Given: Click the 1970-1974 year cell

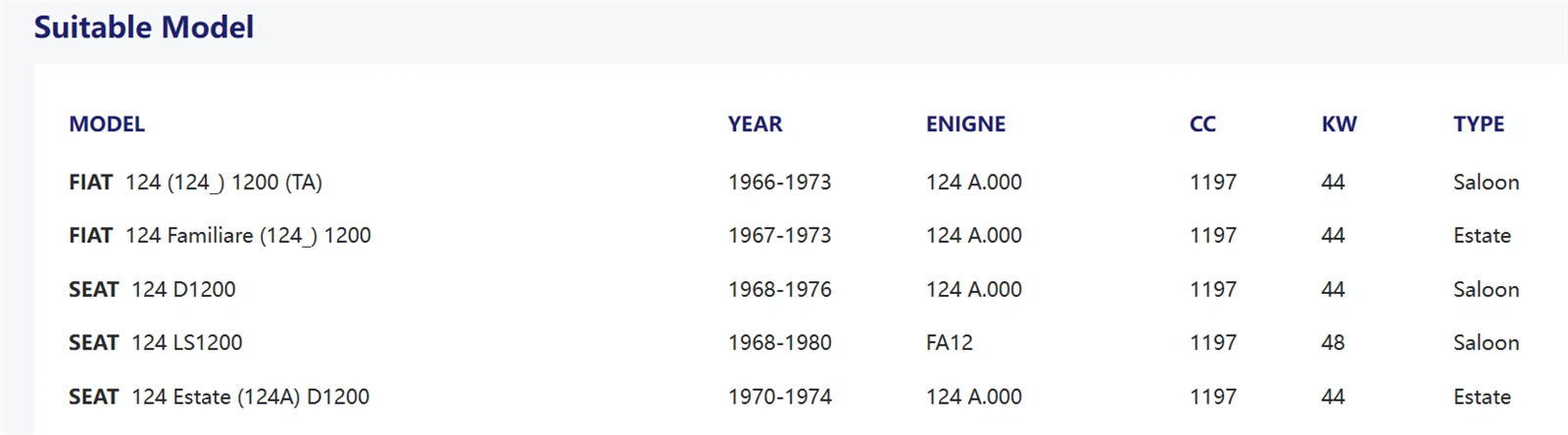Looking at the screenshot, I should pos(779,397).
